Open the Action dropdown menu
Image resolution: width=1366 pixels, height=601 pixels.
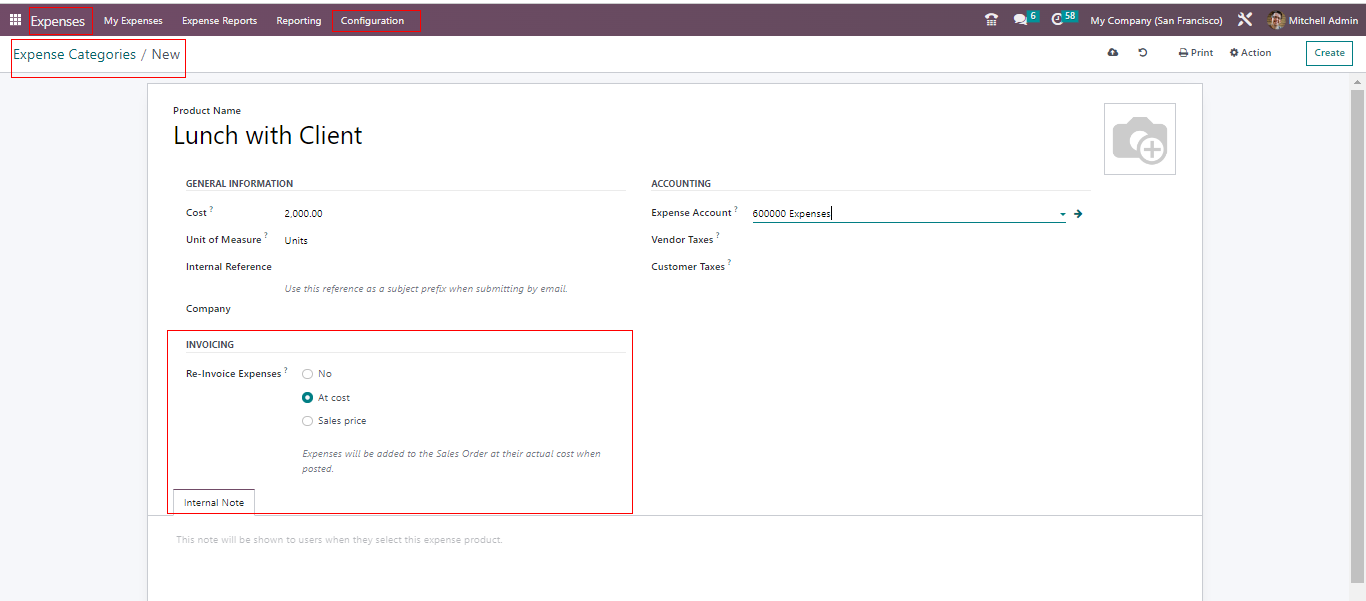point(1251,53)
